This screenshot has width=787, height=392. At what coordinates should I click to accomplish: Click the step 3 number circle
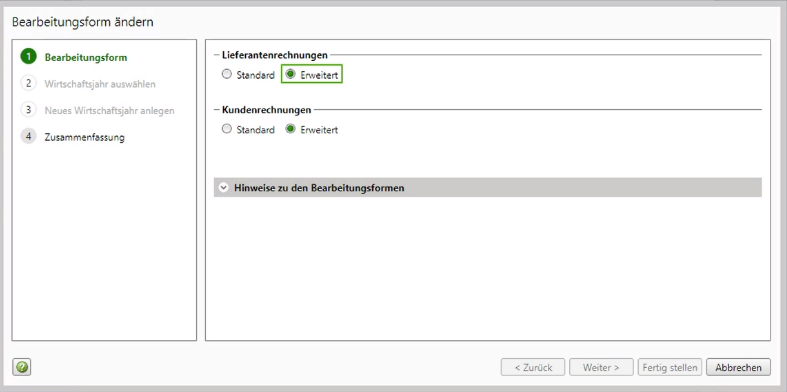click(29, 109)
